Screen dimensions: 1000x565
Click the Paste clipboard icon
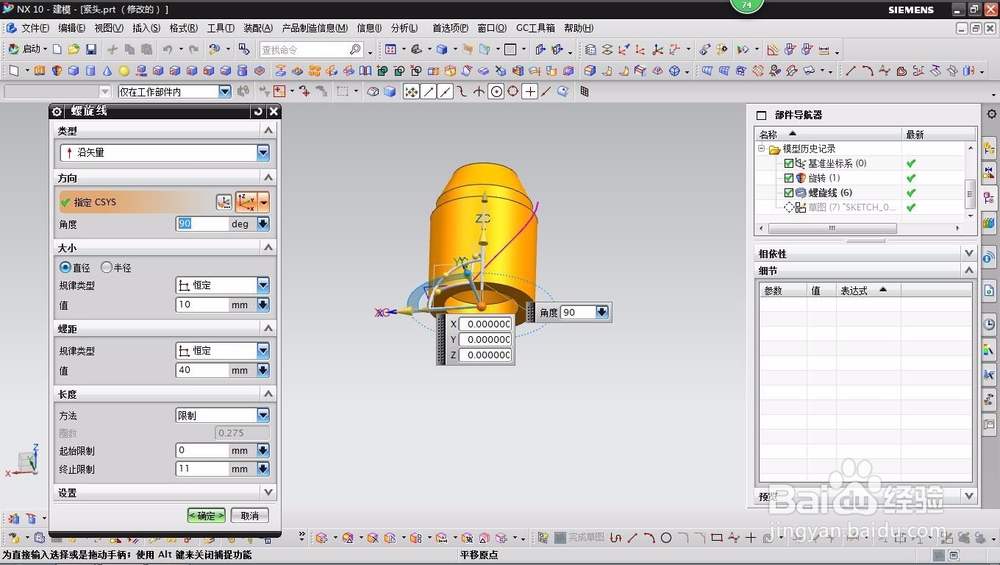(147, 49)
